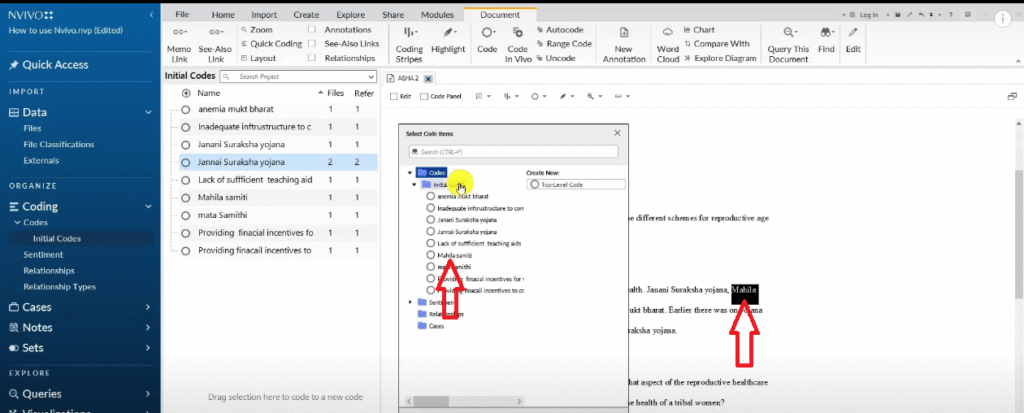Select Top-Level Code under Create New

[x=575, y=185]
